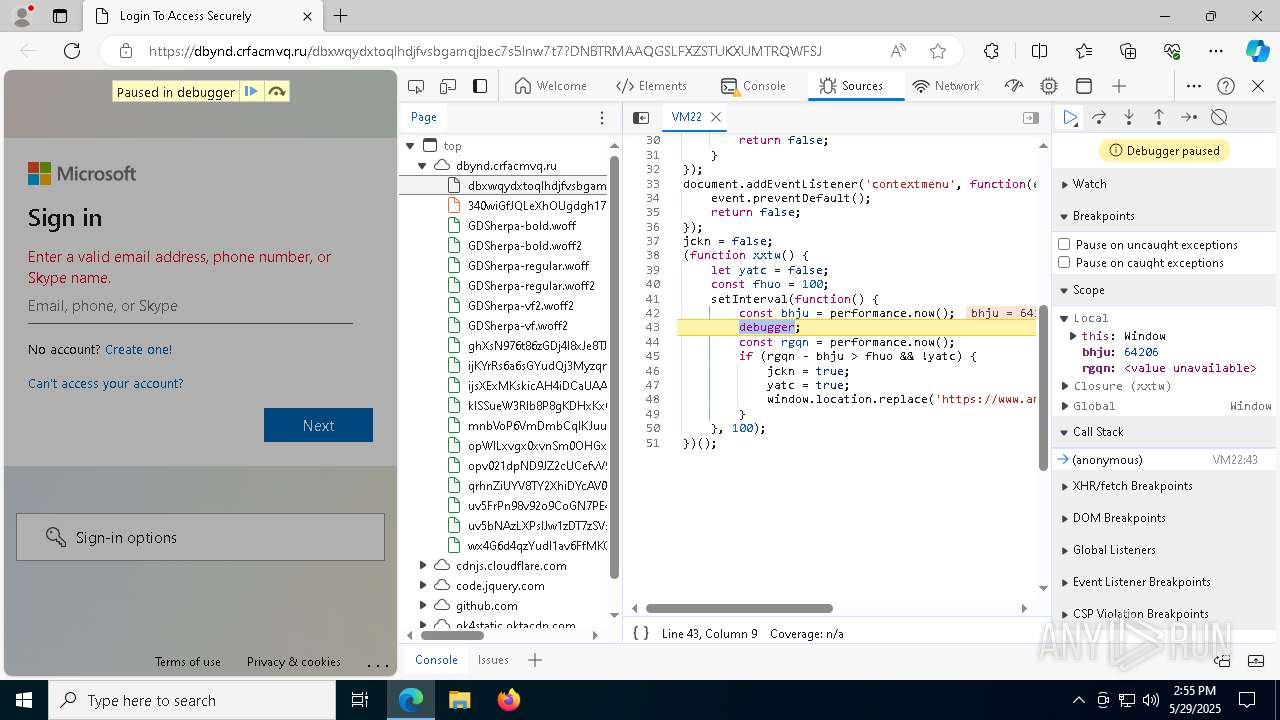Open Privacy & cookies link
Viewport: 1280px width, 720px height.
(x=294, y=662)
